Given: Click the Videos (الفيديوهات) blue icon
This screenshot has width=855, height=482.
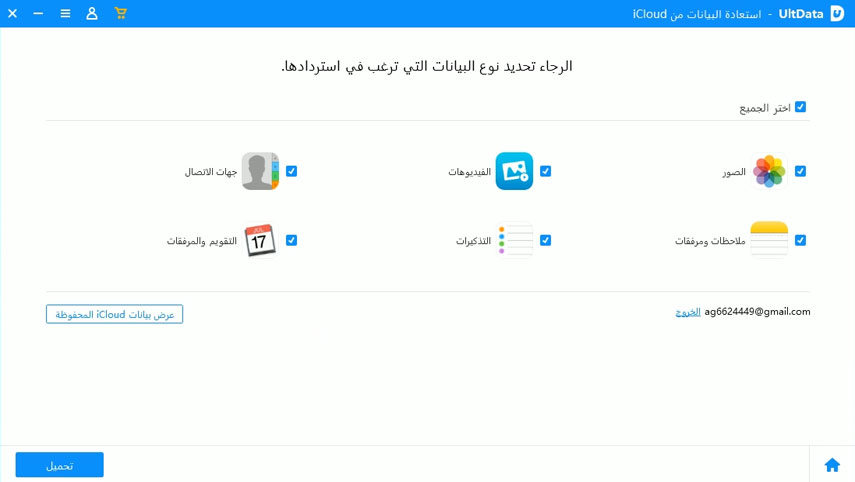Looking at the screenshot, I should (x=514, y=171).
